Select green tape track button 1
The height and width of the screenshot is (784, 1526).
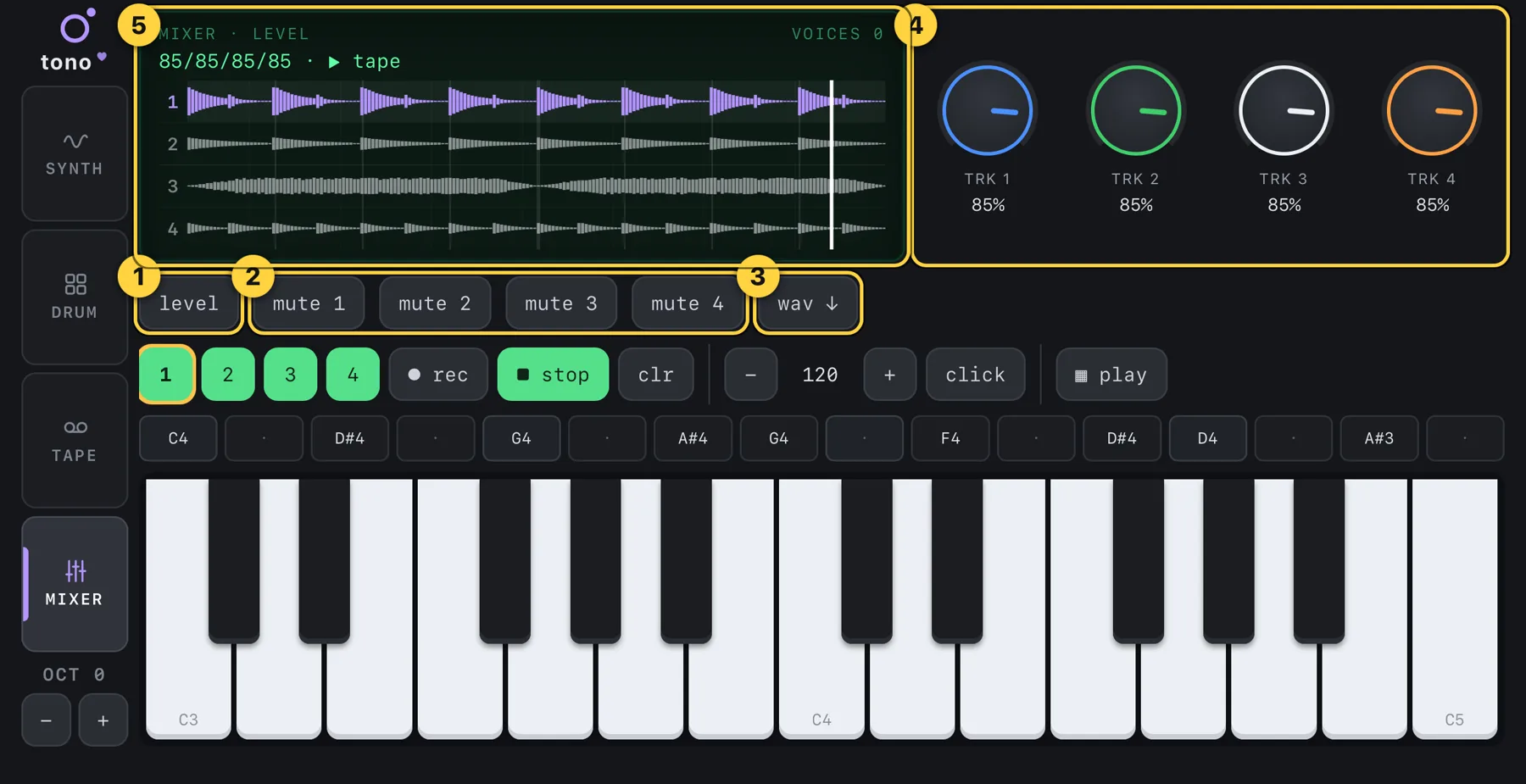[166, 375]
